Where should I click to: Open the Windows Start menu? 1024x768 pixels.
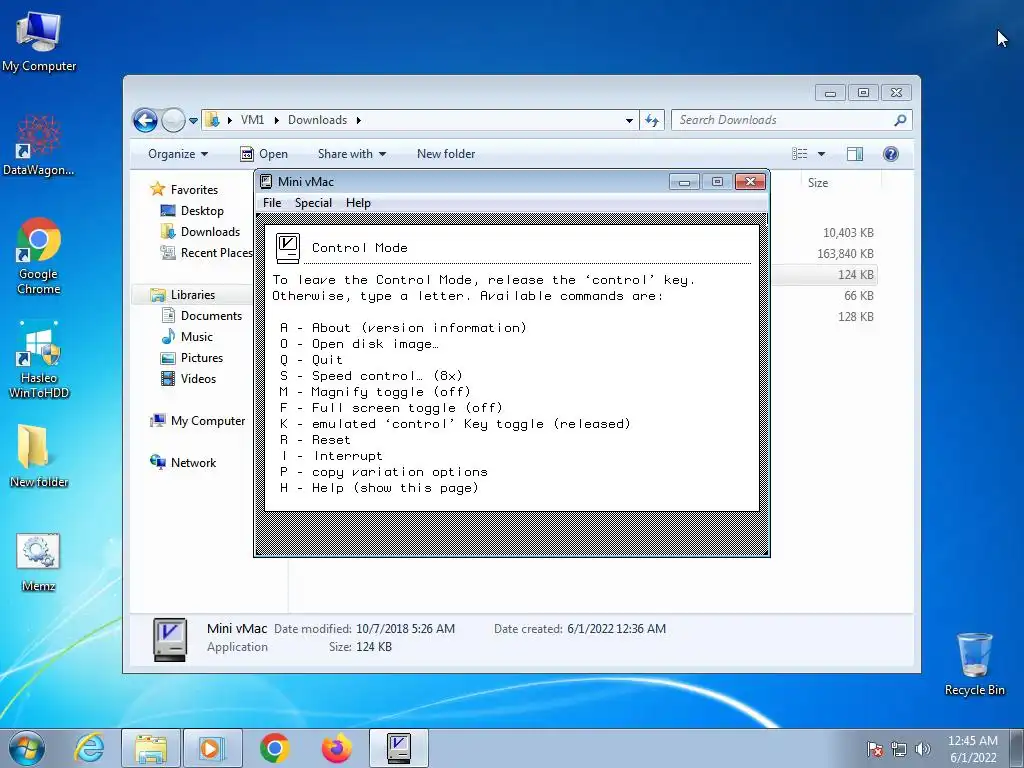click(x=27, y=748)
